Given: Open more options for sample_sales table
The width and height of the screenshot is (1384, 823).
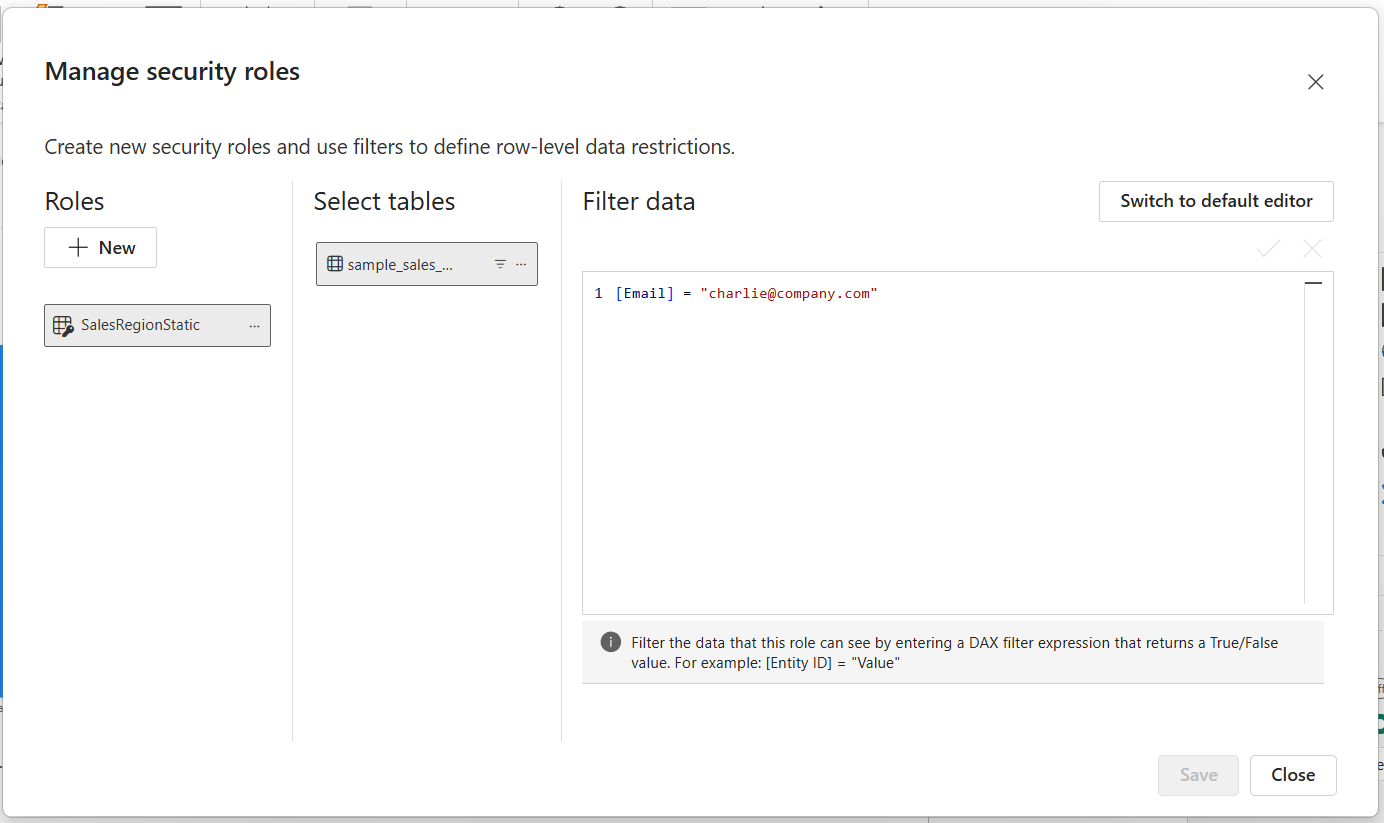Looking at the screenshot, I should (x=521, y=264).
